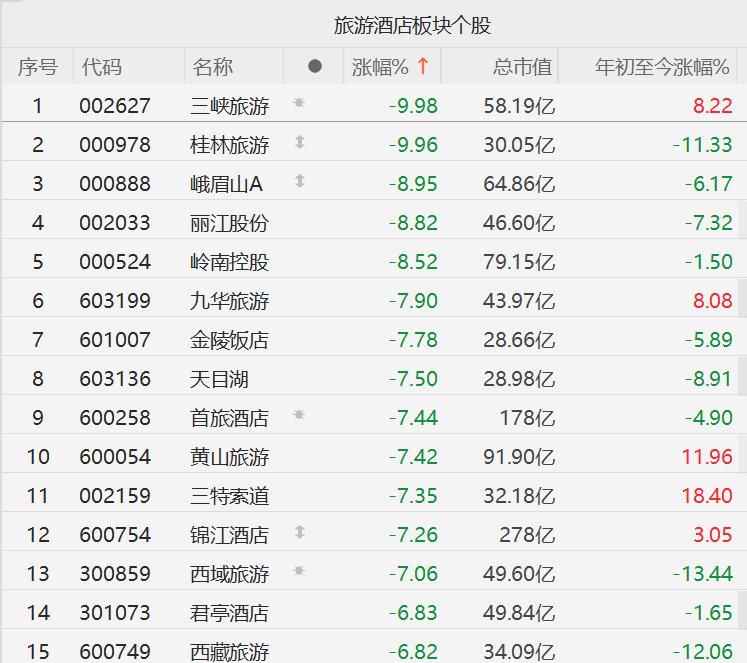Click the up-down arrow icon beside 峨眉山A
Image resolution: width=747 pixels, height=663 pixels.
299,182
